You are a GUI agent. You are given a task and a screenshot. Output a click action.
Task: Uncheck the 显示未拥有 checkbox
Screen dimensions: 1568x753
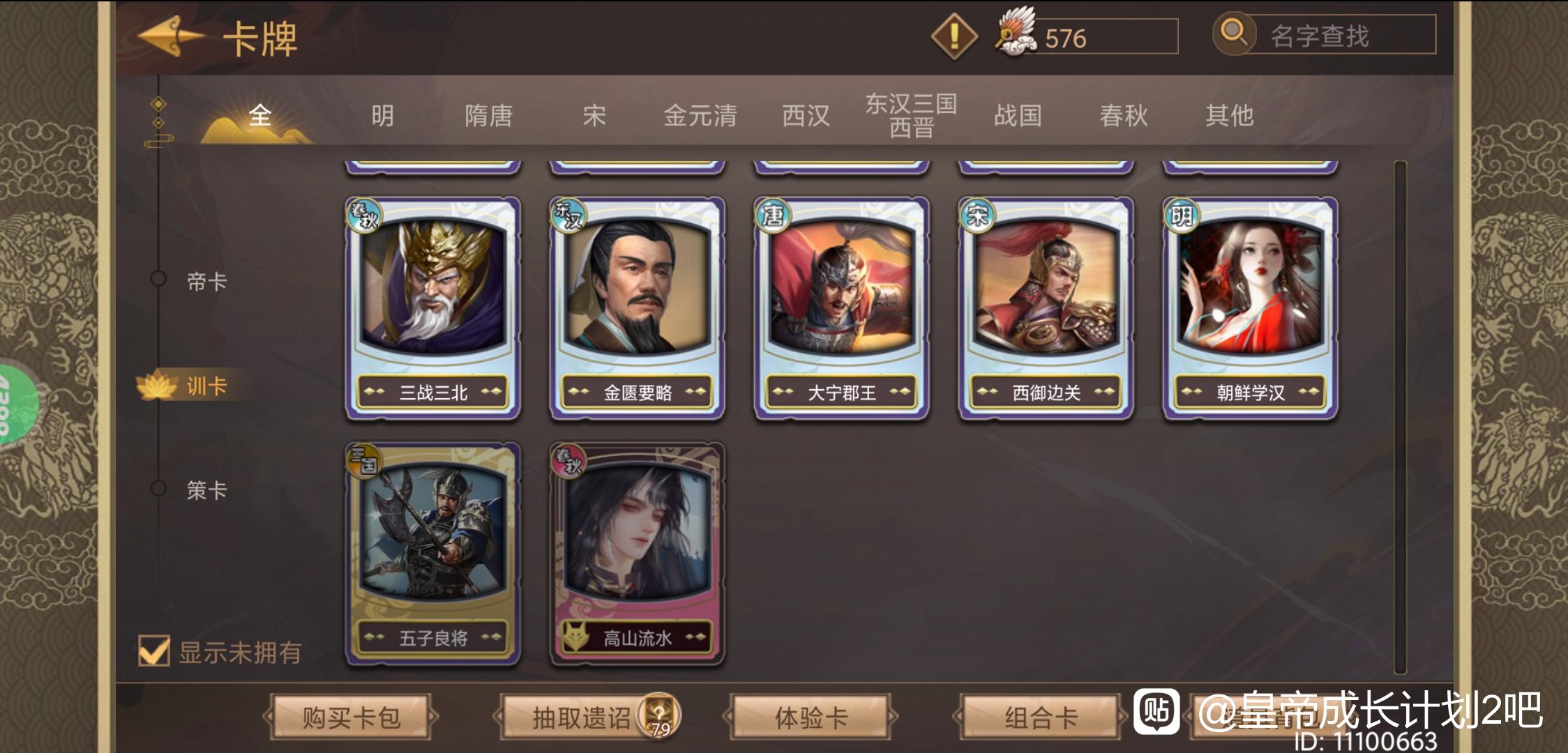pos(154,651)
